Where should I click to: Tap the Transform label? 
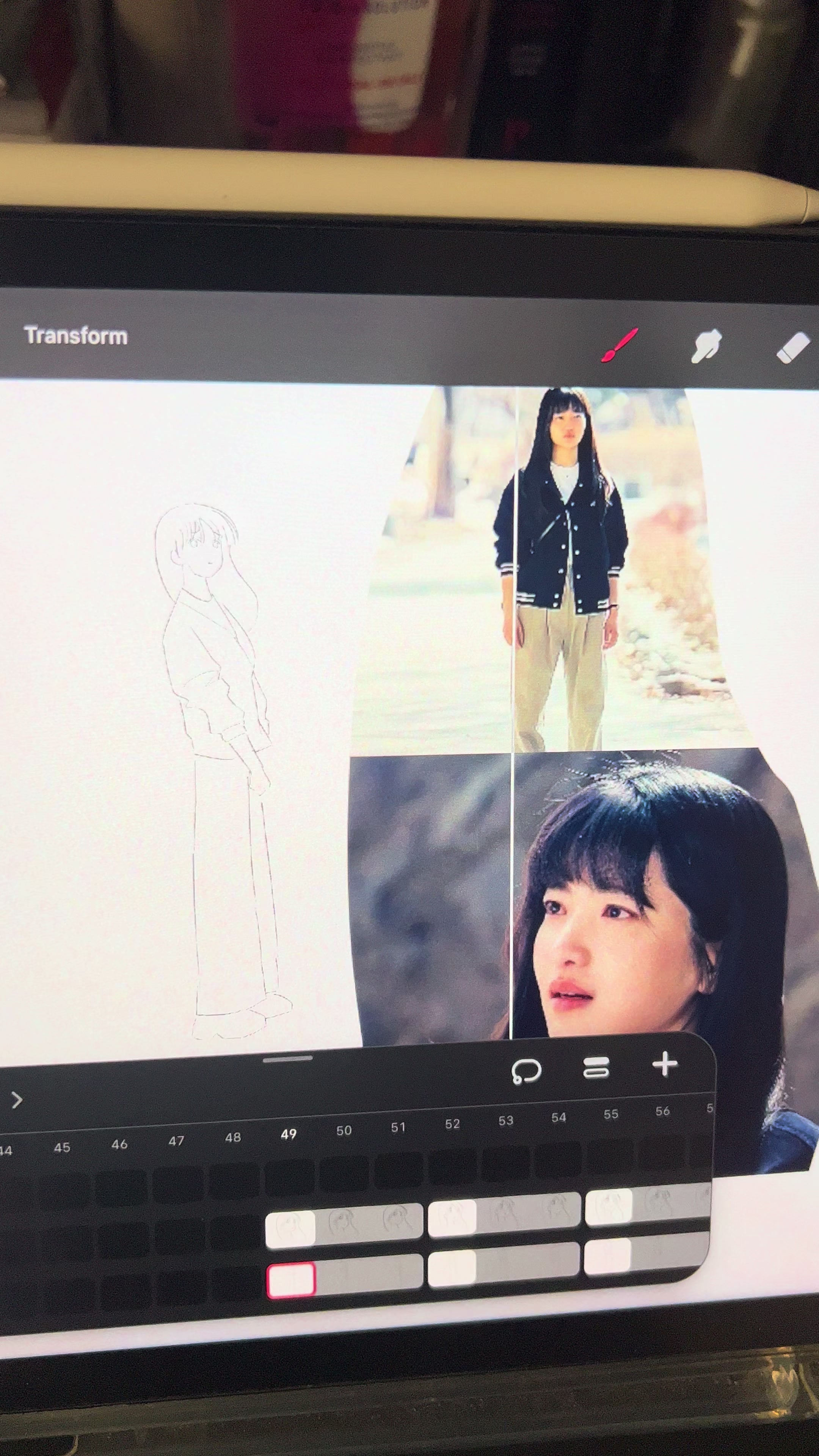tap(76, 336)
